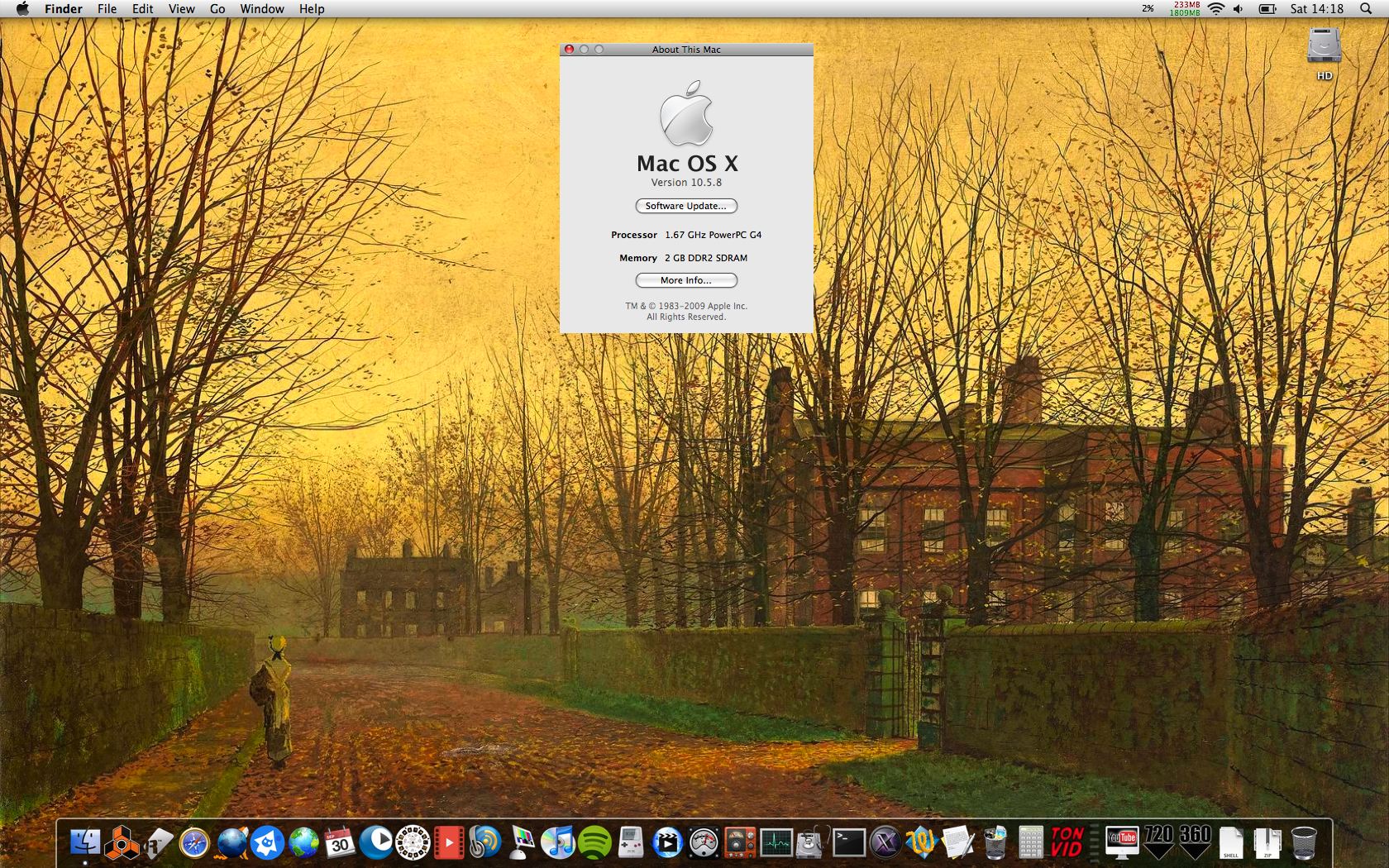Image resolution: width=1389 pixels, height=868 pixels.
Task: Open the Finder menu
Action: (x=63, y=9)
